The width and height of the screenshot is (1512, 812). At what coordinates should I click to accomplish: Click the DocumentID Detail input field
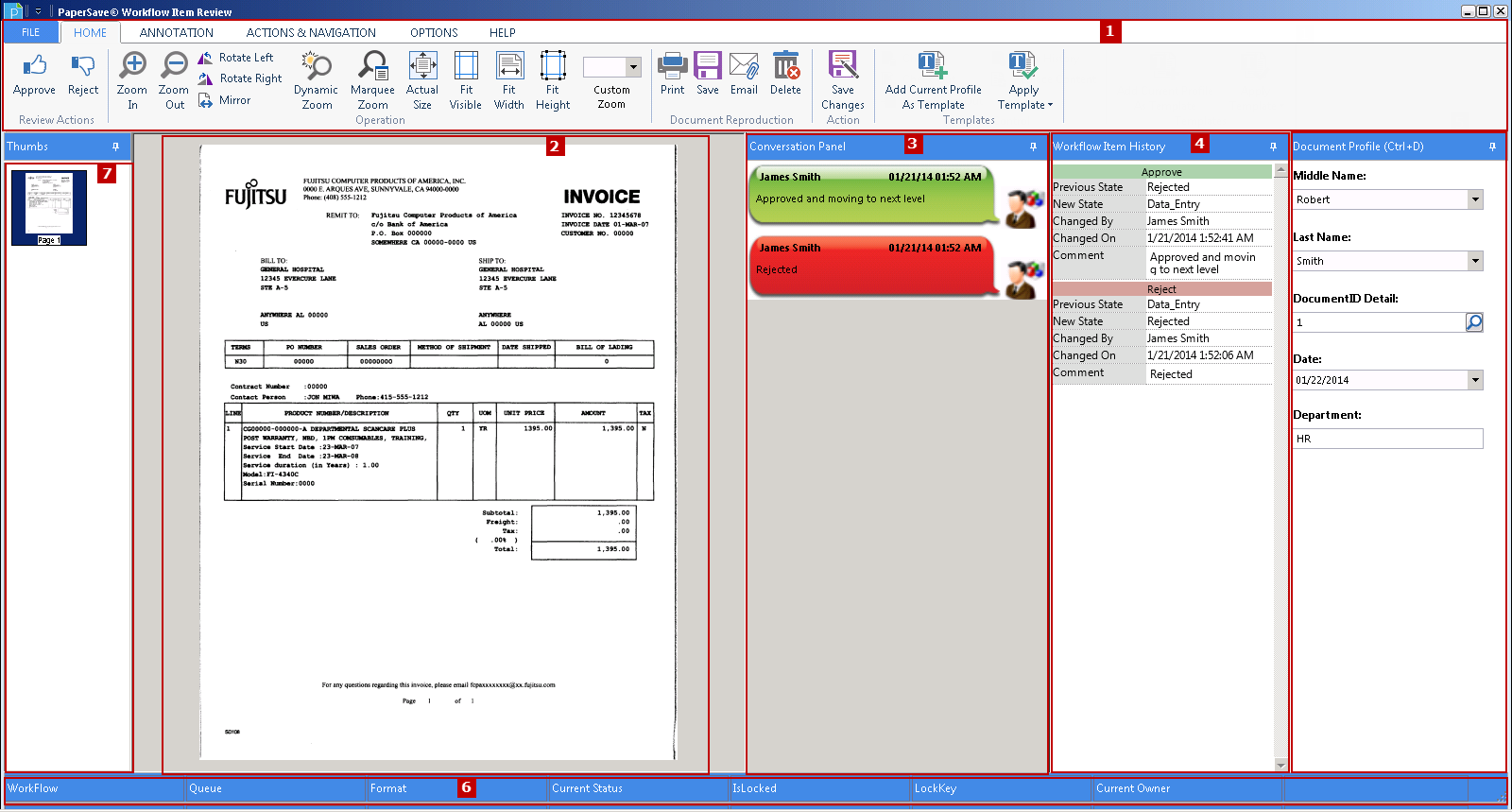coord(1379,322)
